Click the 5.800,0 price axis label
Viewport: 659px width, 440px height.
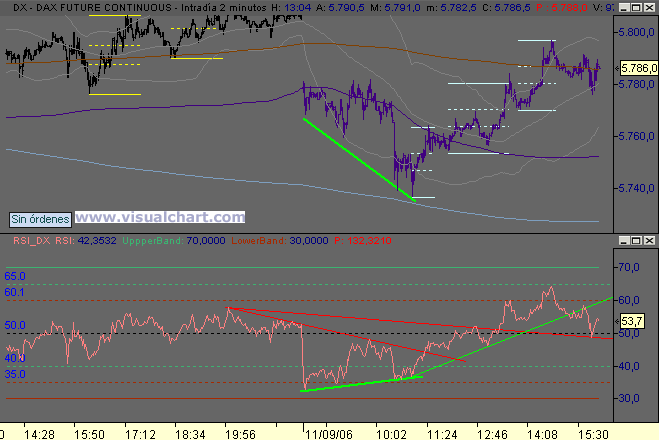click(x=637, y=32)
